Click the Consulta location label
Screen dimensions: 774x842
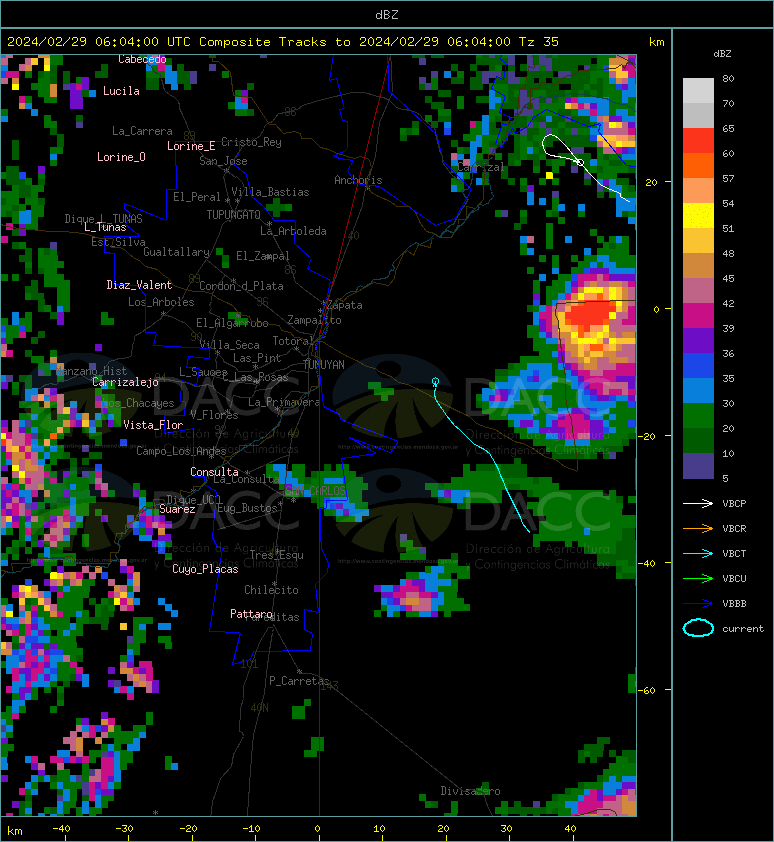(214, 472)
